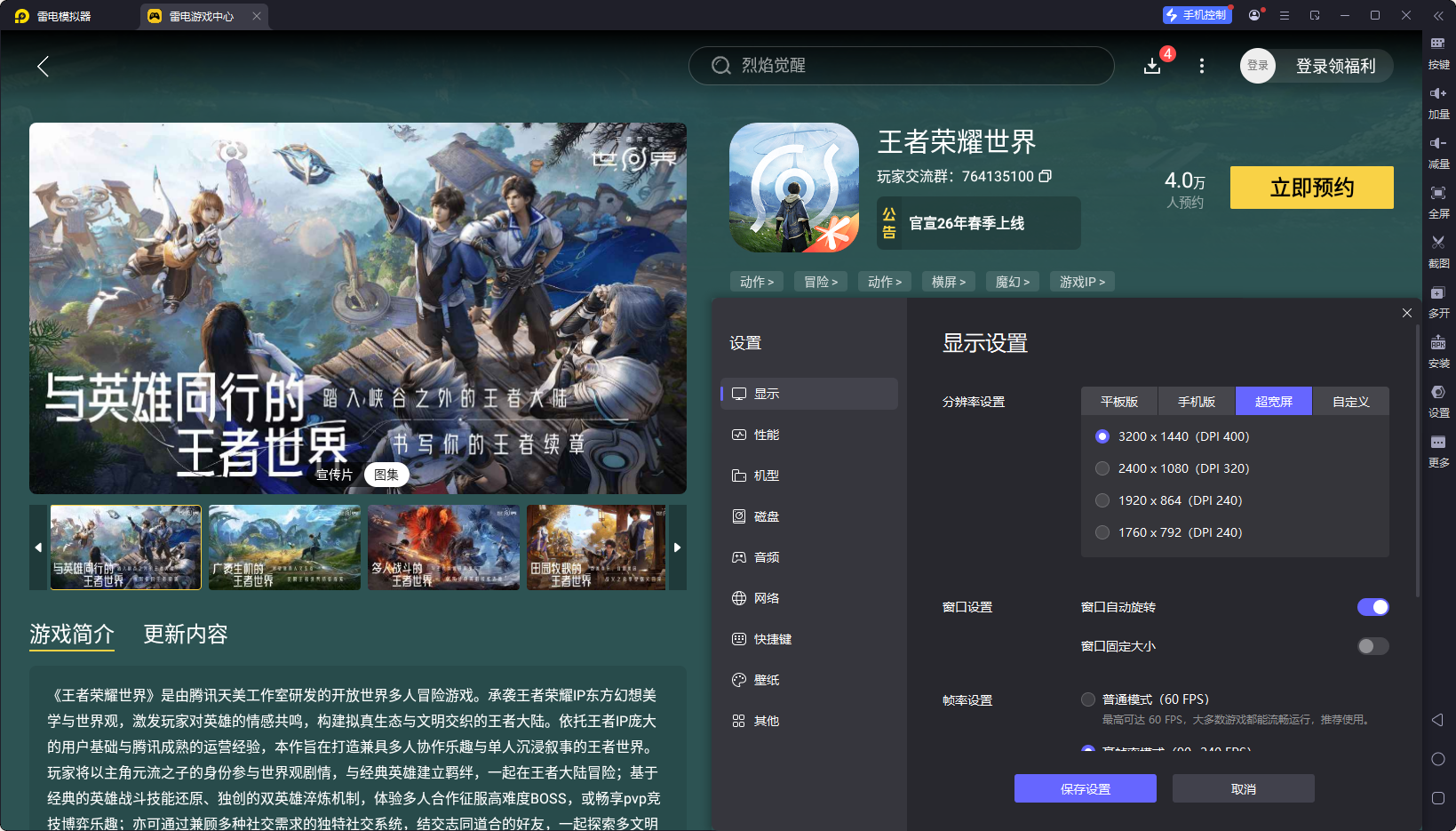The height and width of the screenshot is (831, 1456).
Task: Click the APK 安装 install icon
Action: coord(1439,351)
